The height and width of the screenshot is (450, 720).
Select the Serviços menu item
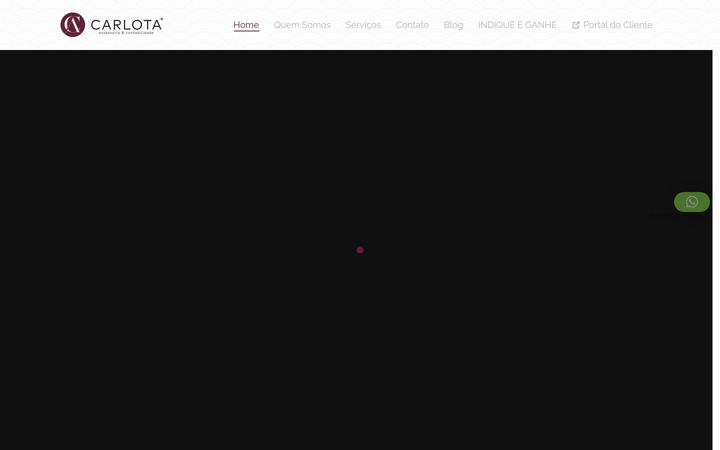(x=363, y=25)
